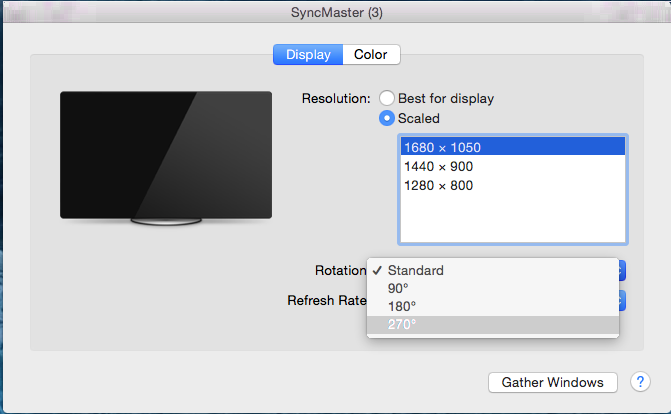Click the Gather Windows button

(552, 382)
